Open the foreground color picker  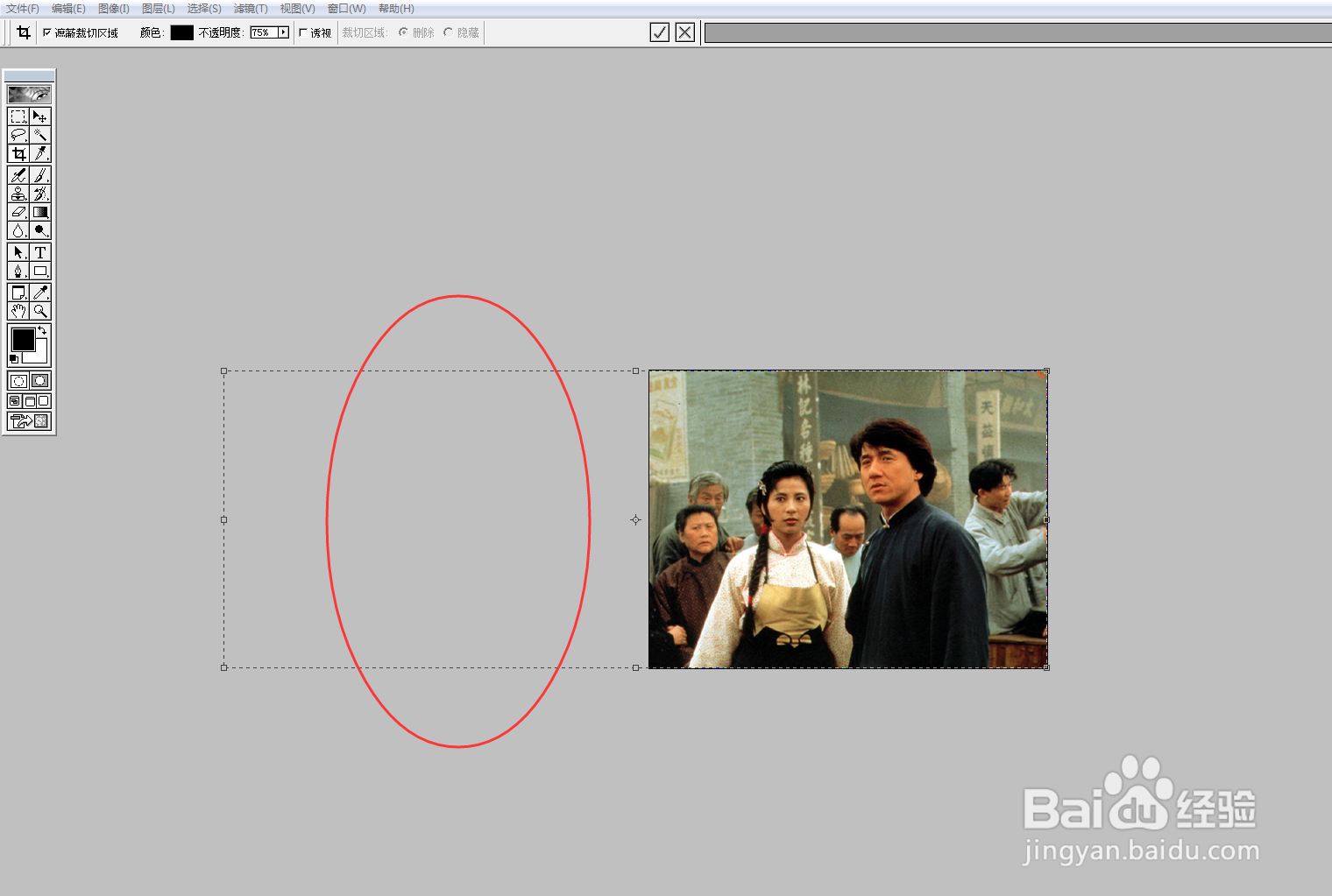[23, 339]
